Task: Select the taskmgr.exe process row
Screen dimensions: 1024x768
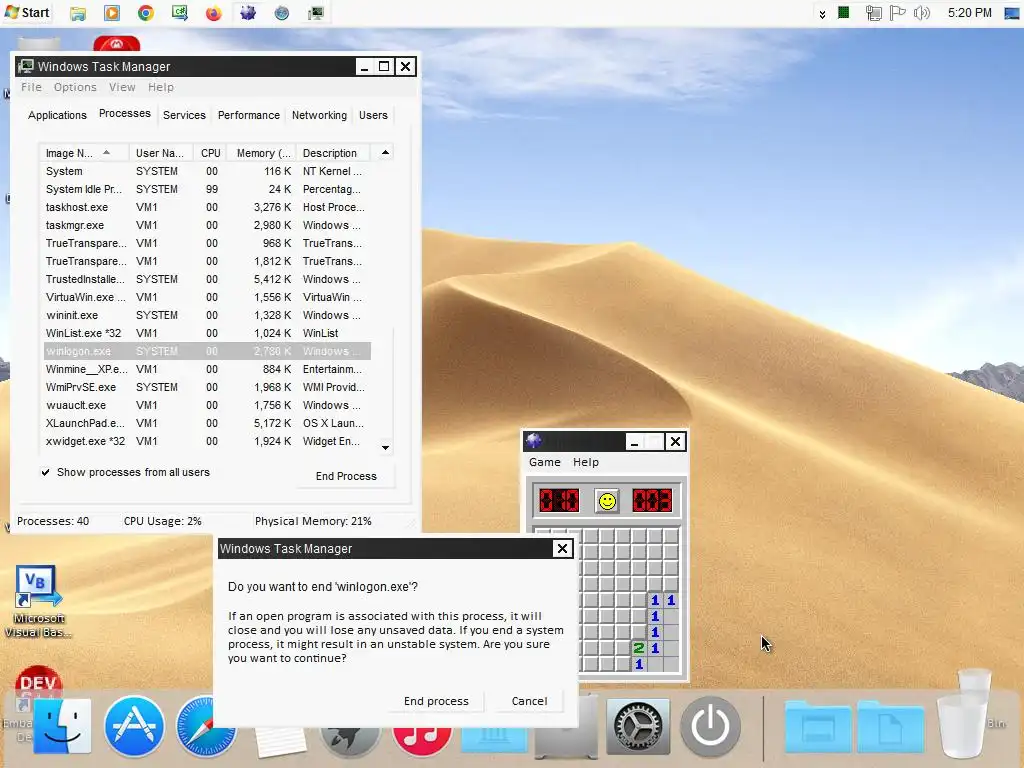Action: coord(207,225)
